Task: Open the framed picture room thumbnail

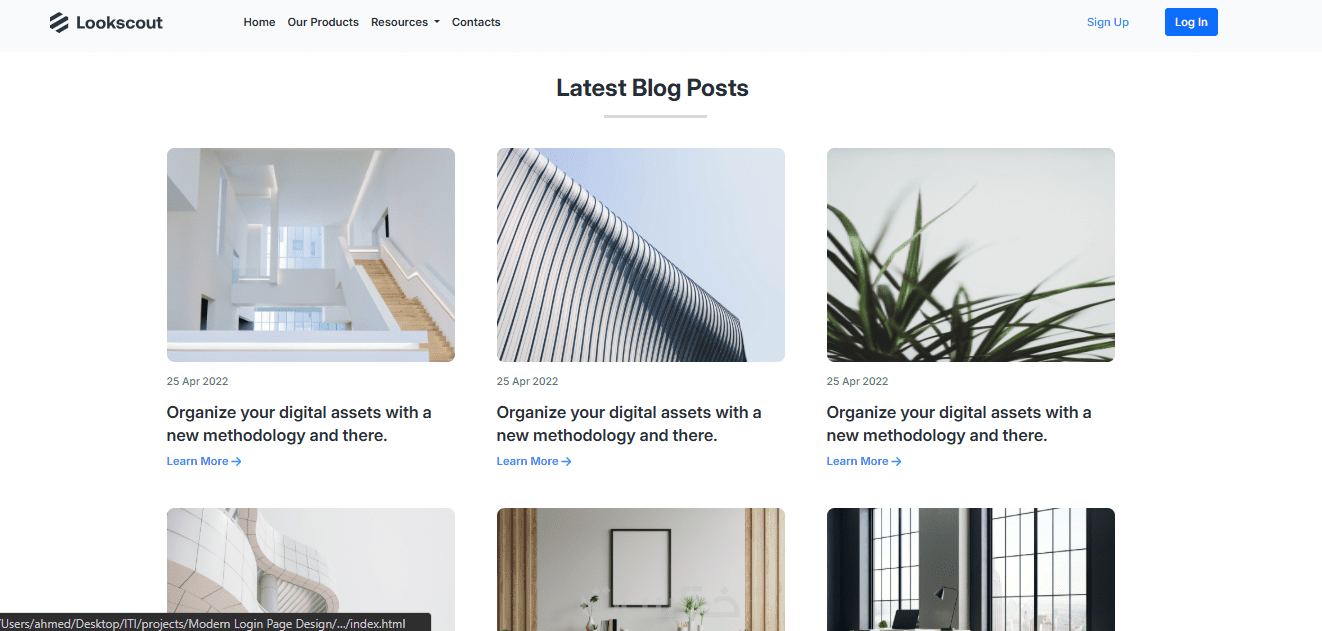Action: 641,569
